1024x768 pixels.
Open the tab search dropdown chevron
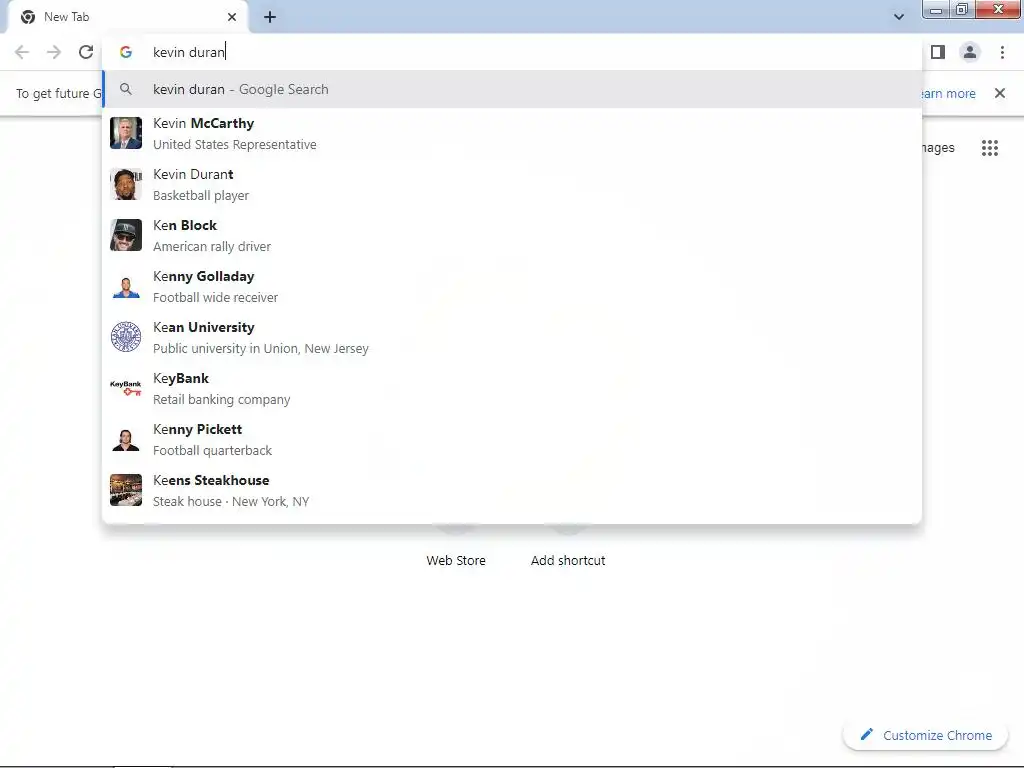[899, 17]
